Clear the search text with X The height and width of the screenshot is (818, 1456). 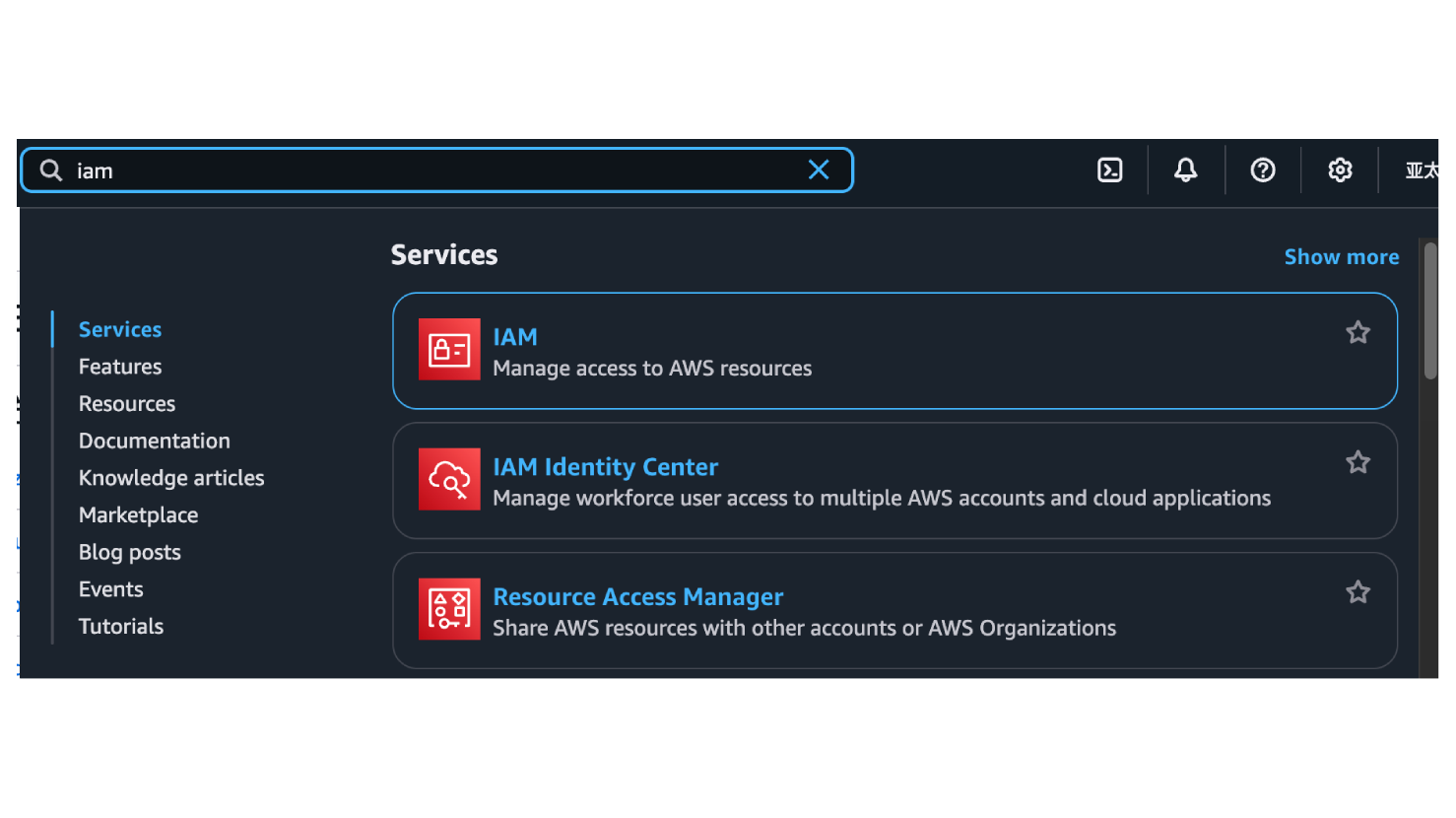(819, 170)
